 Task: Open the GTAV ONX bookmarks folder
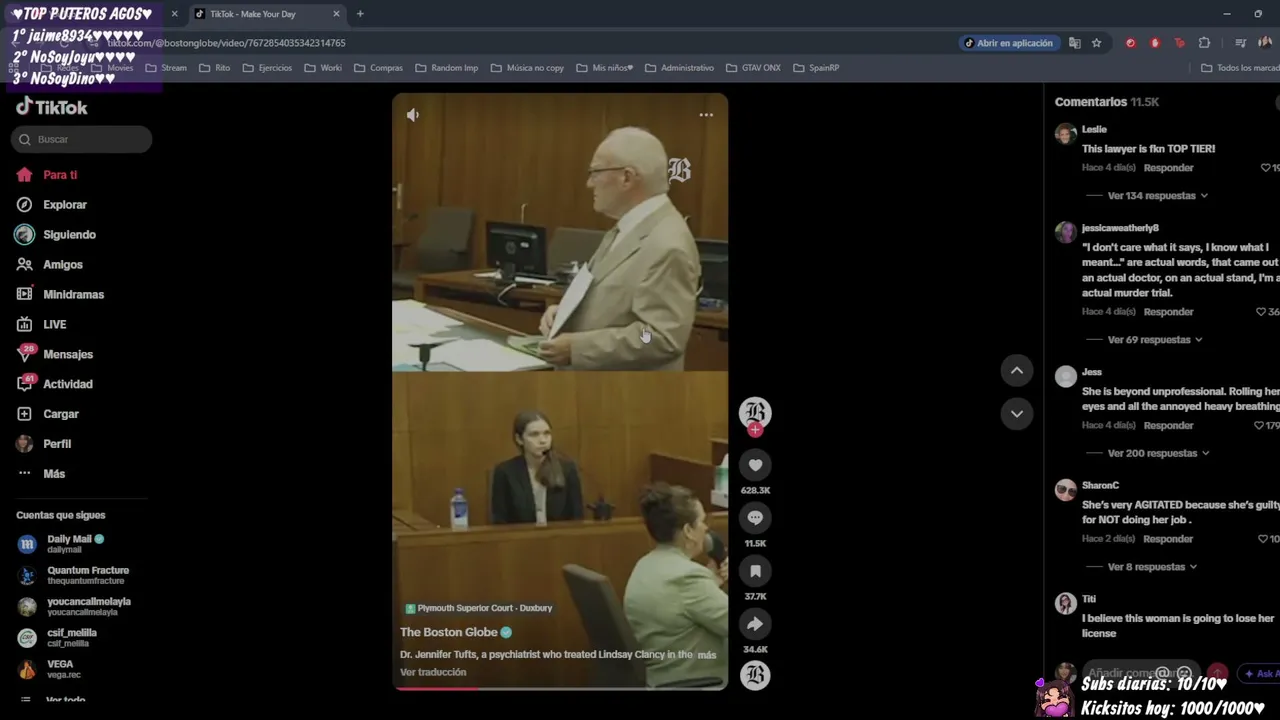click(753, 68)
